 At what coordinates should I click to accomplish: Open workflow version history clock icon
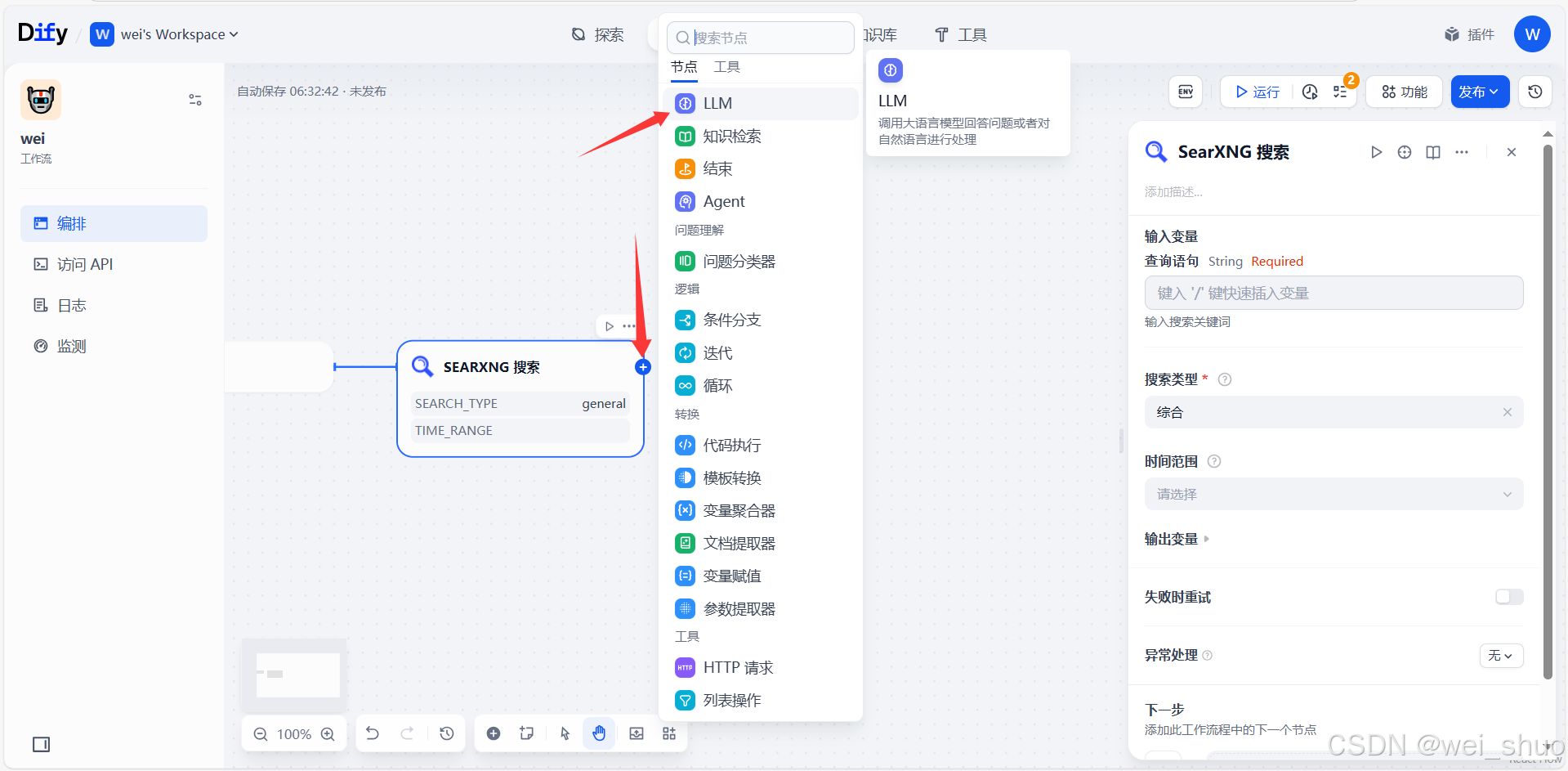(x=1534, y=92)
